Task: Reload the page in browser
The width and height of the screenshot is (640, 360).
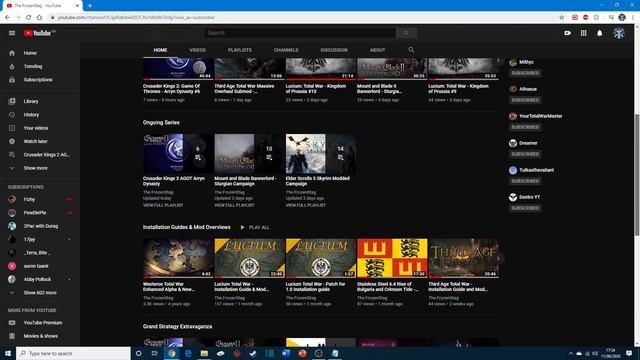Action: (29, 18)
